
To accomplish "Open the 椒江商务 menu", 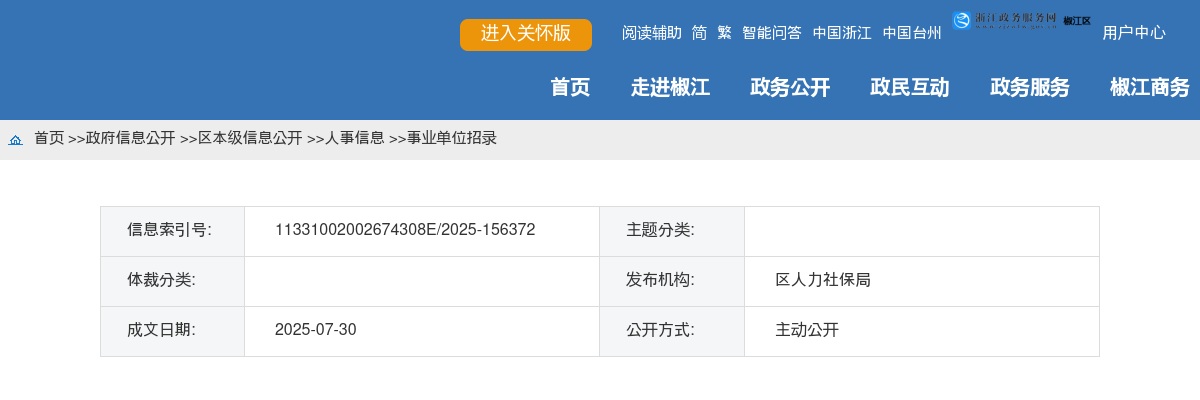I will (x=1149, y=88).
